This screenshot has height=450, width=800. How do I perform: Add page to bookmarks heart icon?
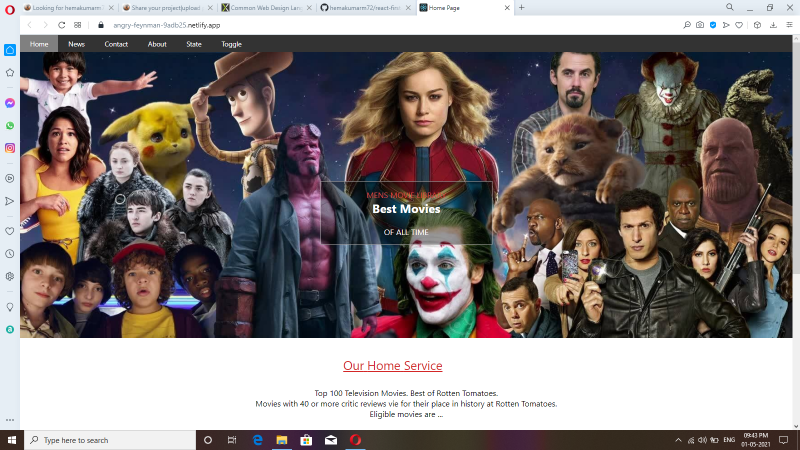pyautogui.click(x=739, y=25)
